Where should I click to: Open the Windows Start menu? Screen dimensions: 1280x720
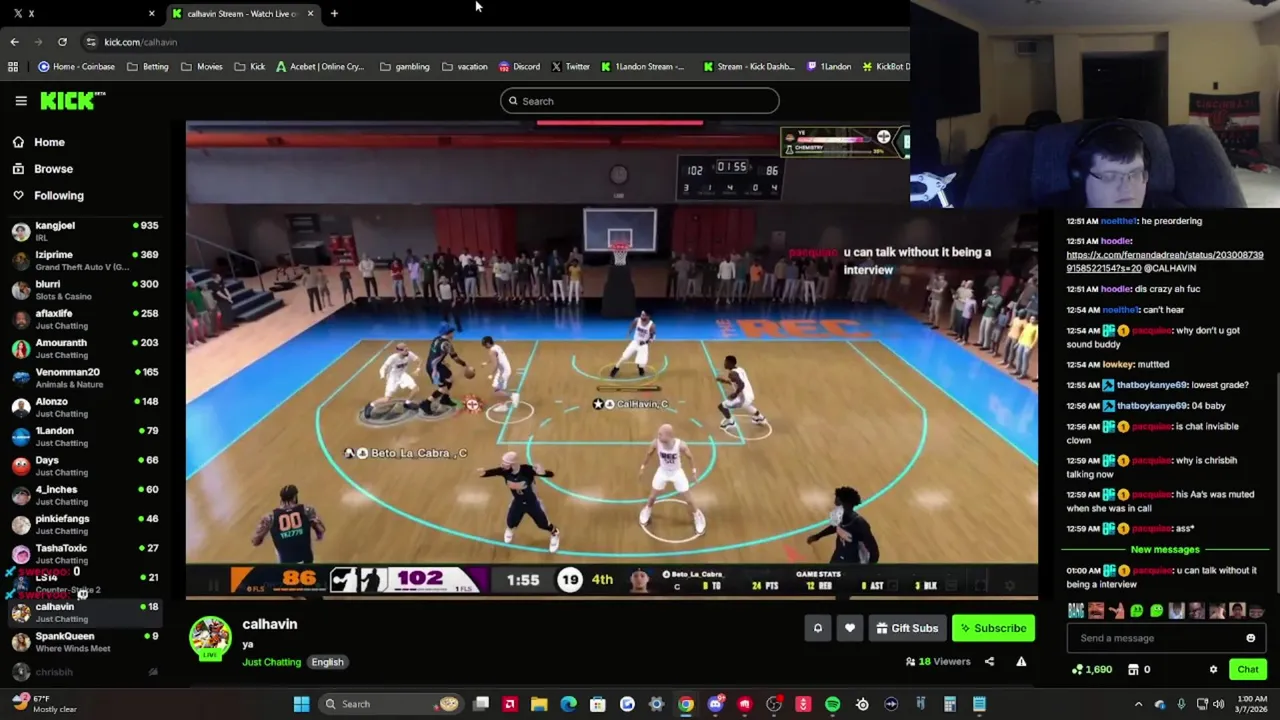(301, 704)
